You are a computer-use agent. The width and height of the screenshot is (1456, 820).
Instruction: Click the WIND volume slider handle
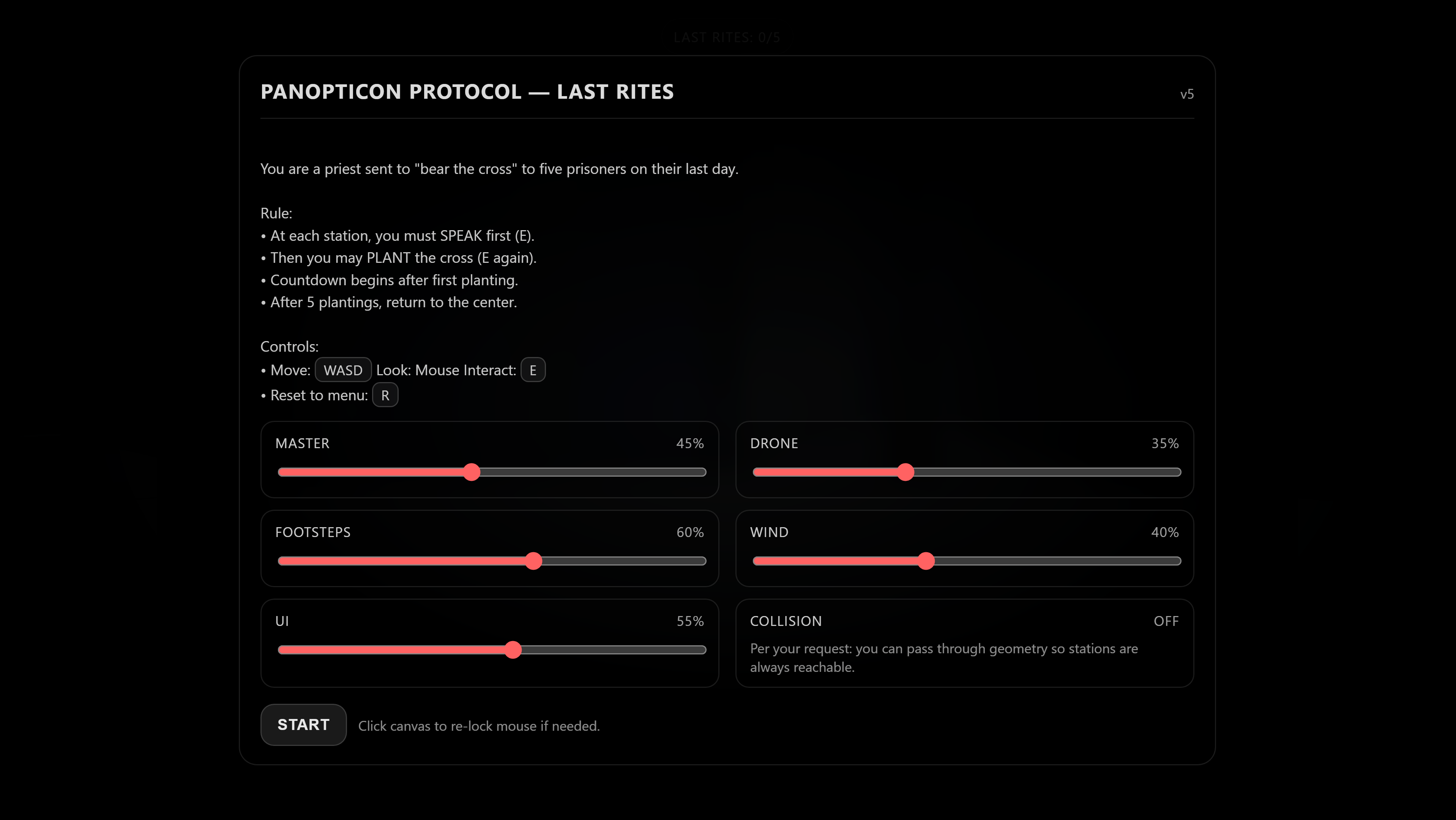point(926,561)
